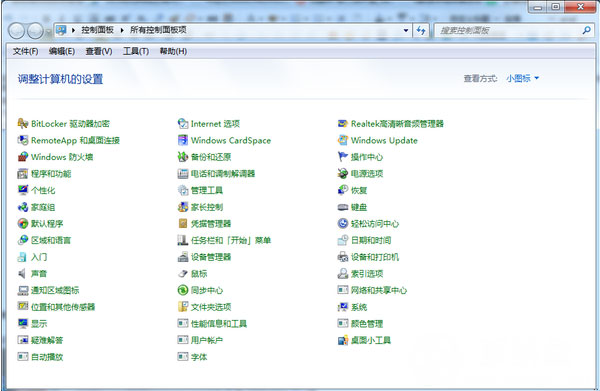Click the Internet 选项 icon
The height and width of the screenshot is (391, 600).
[x=183, y=124]
